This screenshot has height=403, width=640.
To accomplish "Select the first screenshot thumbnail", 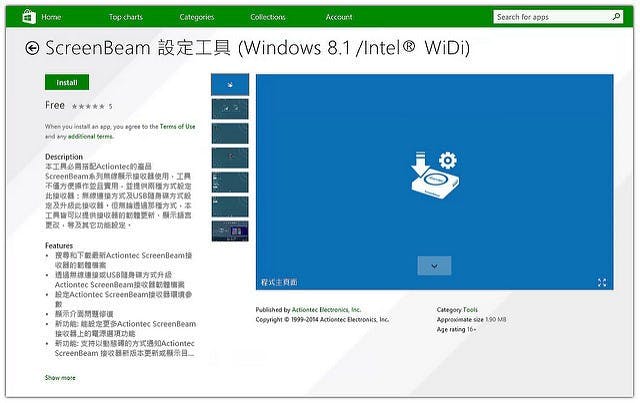I will (x=230, y=85).
